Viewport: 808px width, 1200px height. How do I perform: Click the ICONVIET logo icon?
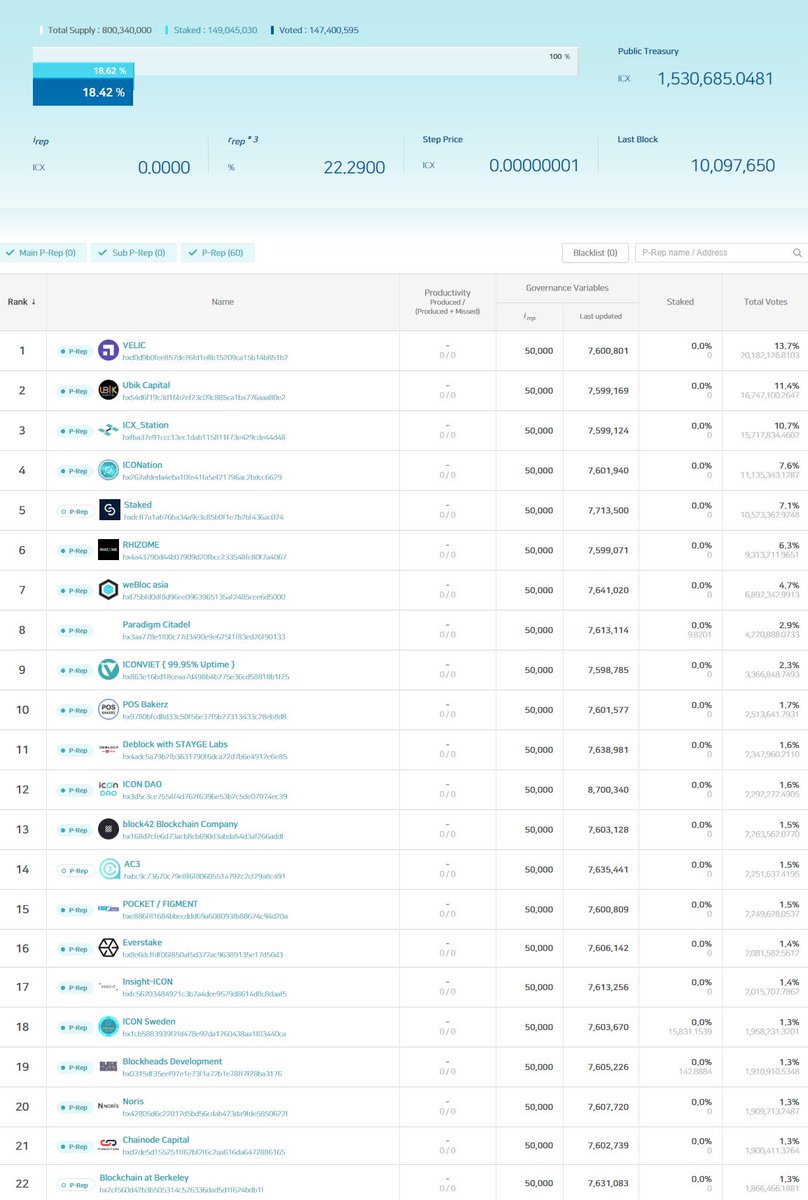[x=109, y=670]
